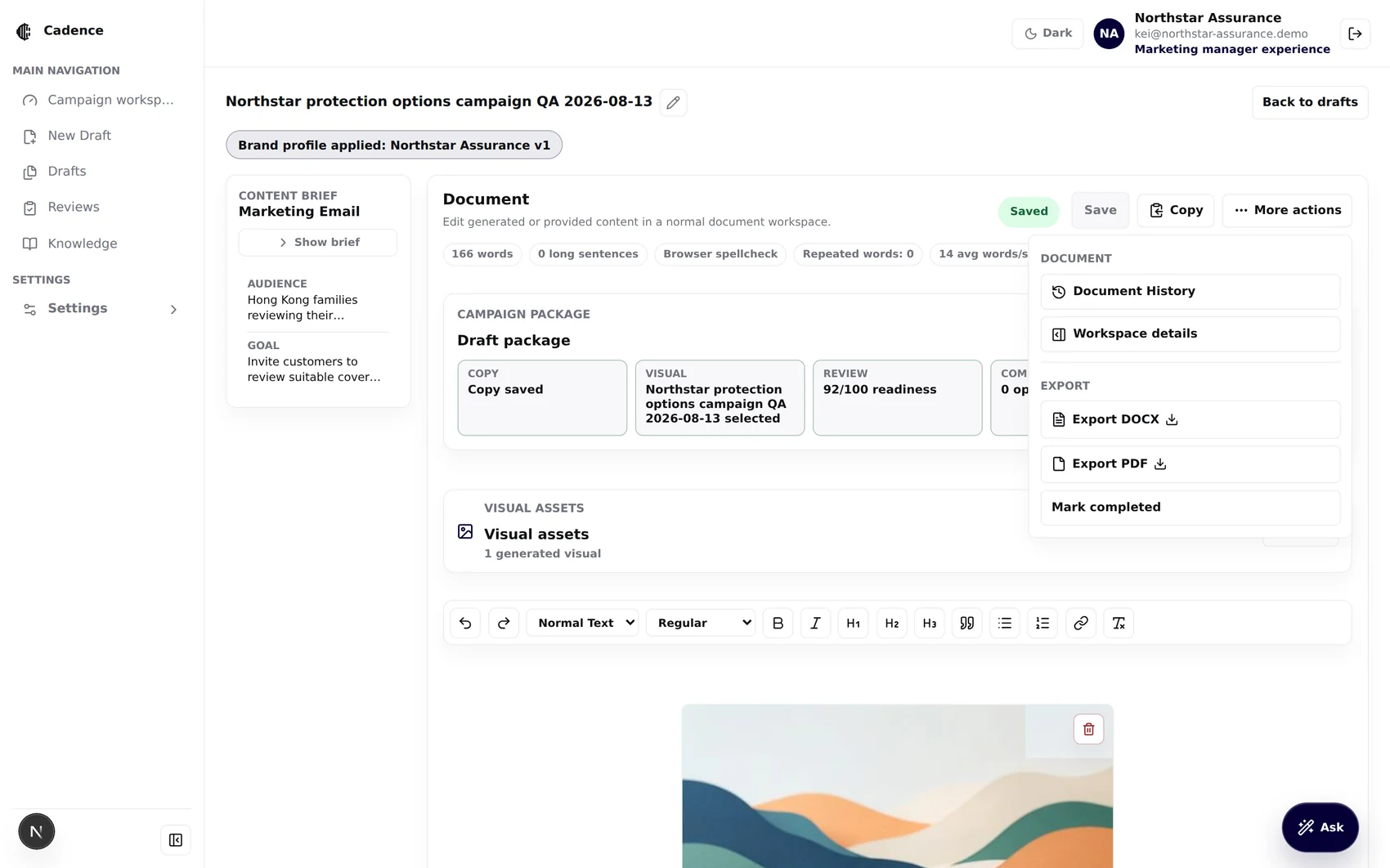The width and height of the screenshot is (1390, 868).
Task: Create a bulleted list
Action: click(x=1005, y=623)
